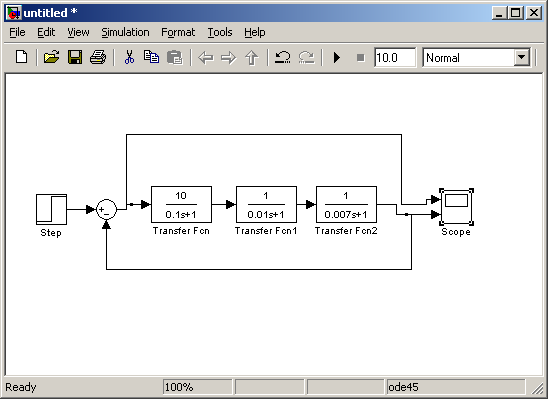Start simulation with the play button
This screenshot has height=399, width=548.
pyautogui.click(x=337, y=57)
